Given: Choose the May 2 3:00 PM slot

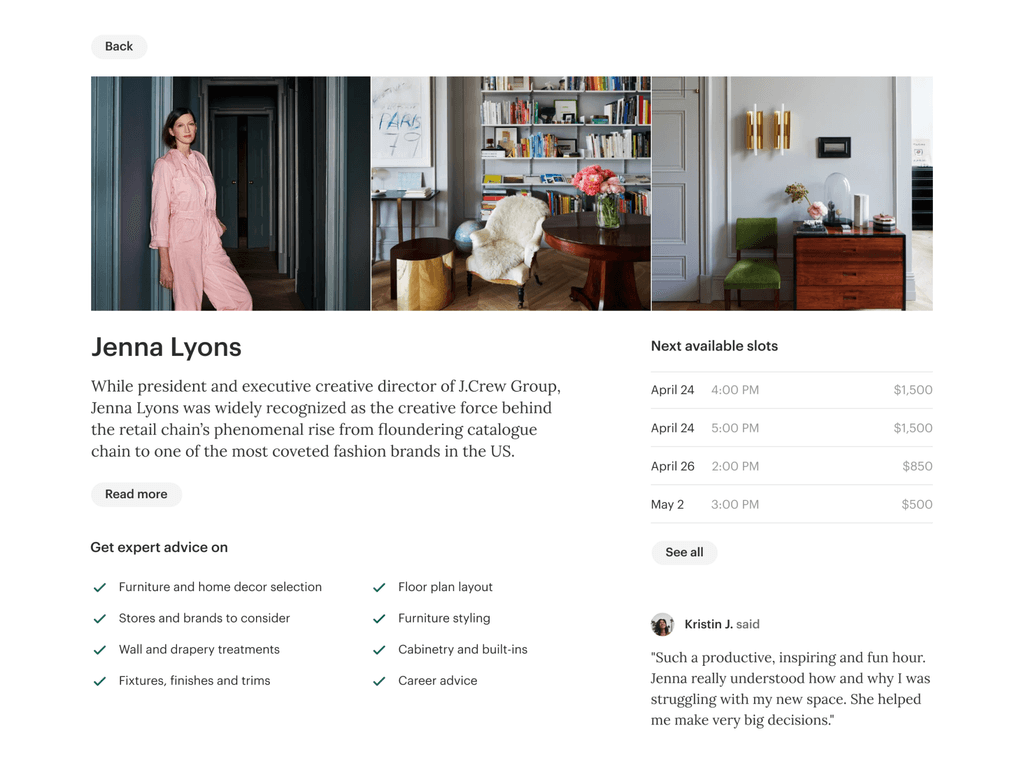Looking at the screenshot, I should click(x=792, y=504).
